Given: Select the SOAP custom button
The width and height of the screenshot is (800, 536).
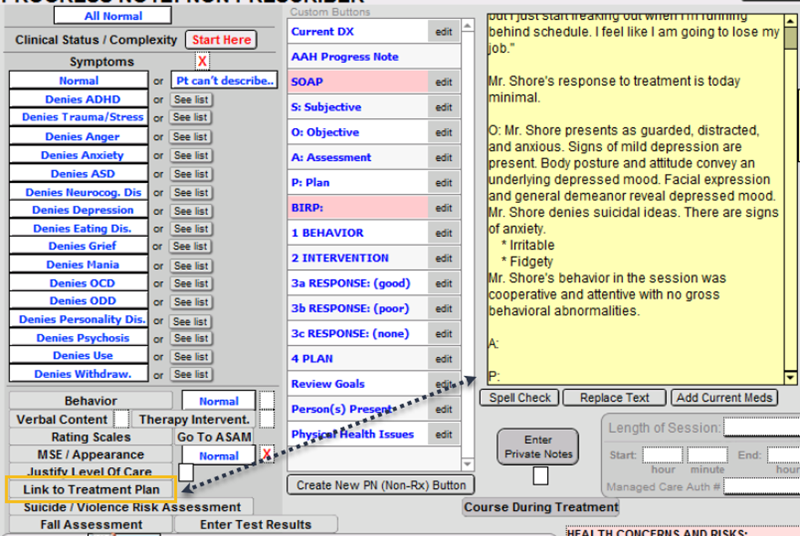Looking at the screenshot, I should click(x=357, y=82).
